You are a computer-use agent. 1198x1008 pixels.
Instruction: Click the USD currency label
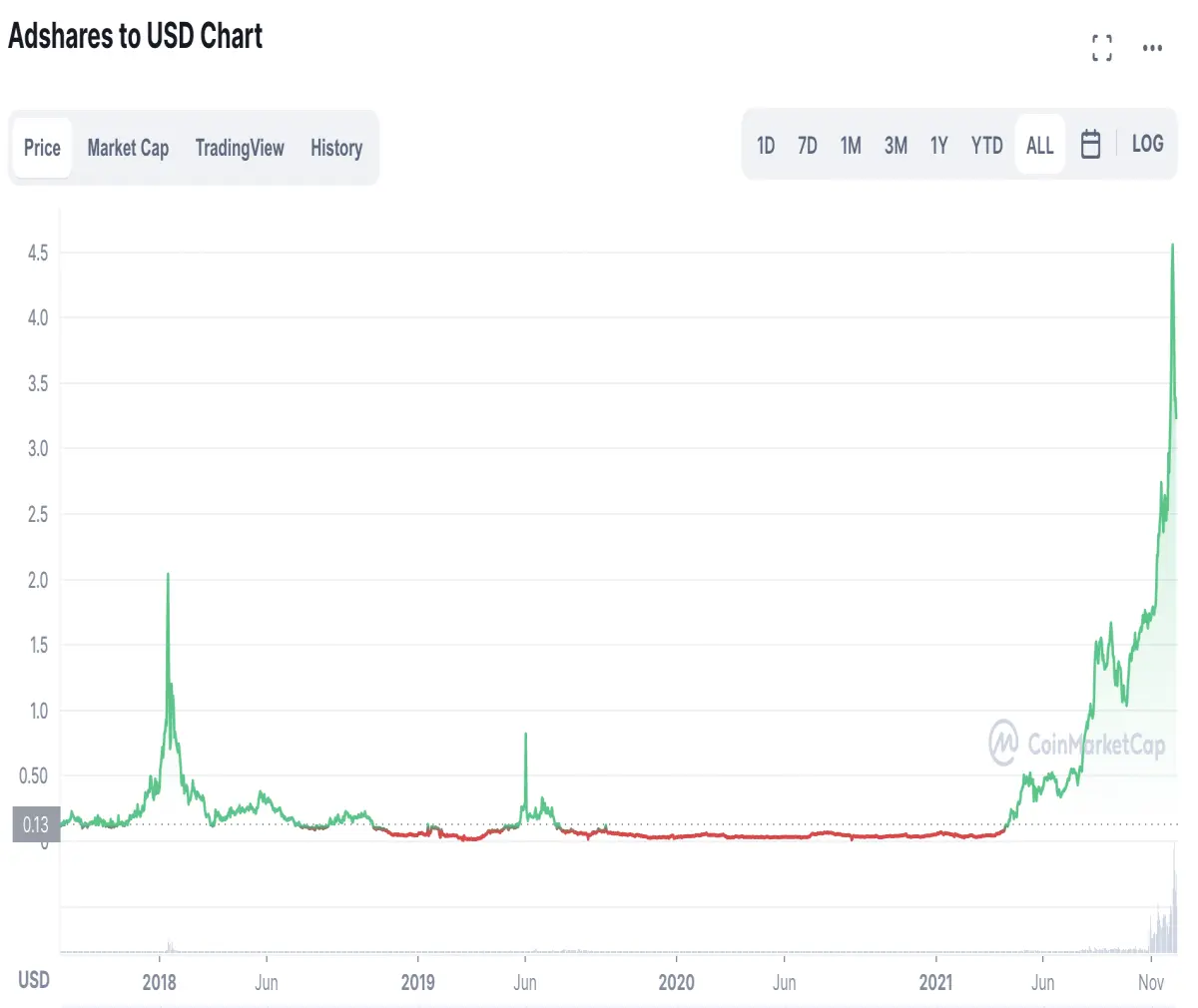pyautogui.click(x=34, y=979)
